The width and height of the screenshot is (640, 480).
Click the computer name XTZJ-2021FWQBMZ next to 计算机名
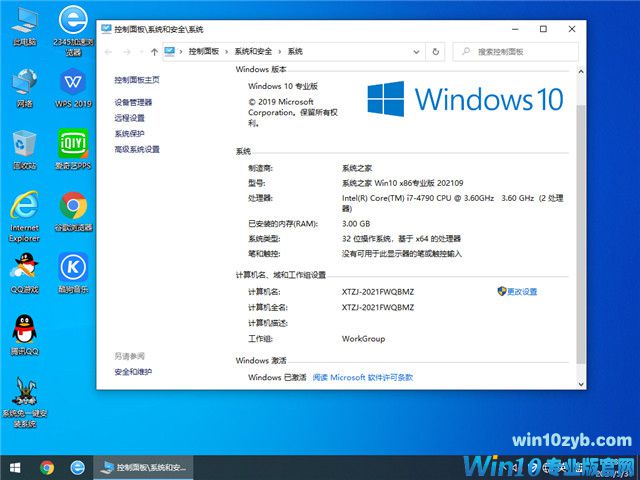tap(378, 292)
